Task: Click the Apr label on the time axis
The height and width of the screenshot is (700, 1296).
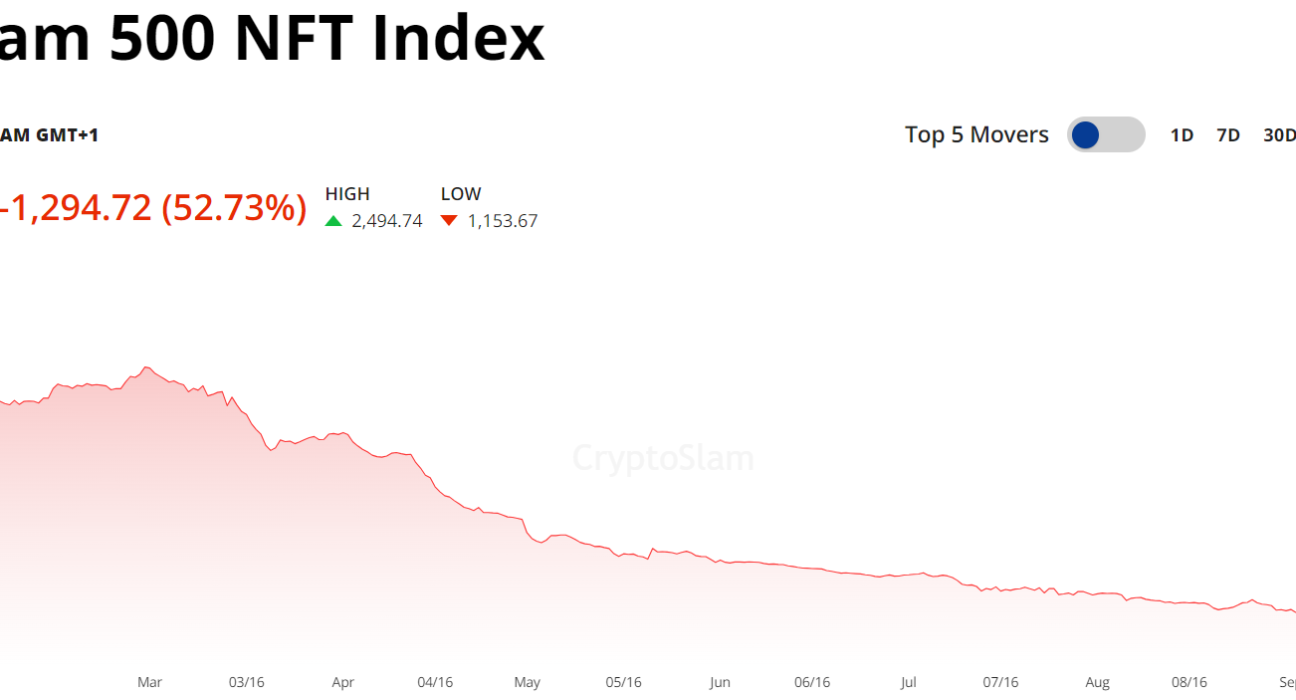Action: [x=343, y=682]
